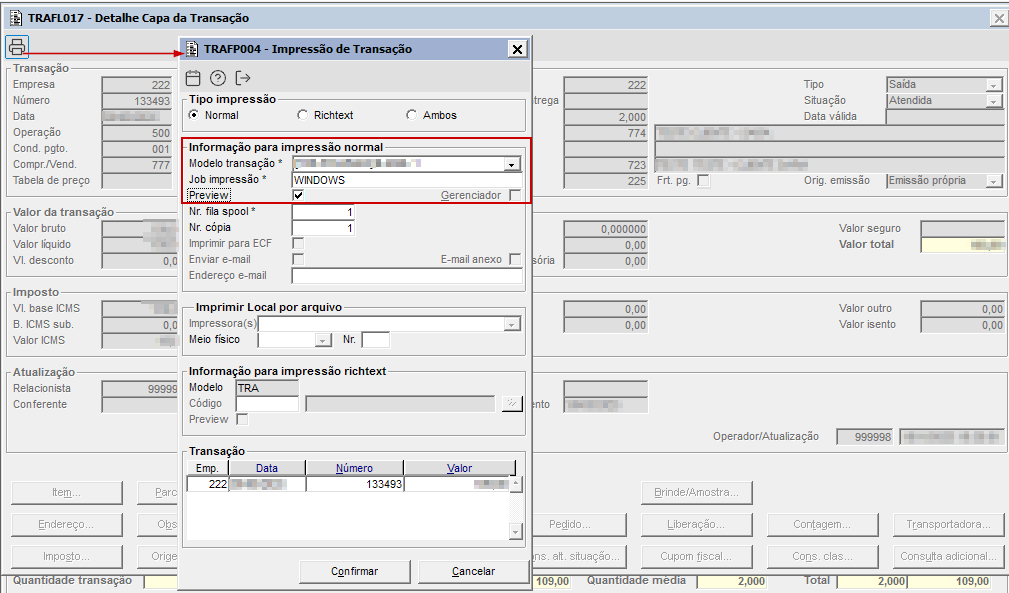Toggle the E-mail anexo checkbox
The height and width of the screenshot is (593, 1009).
(x=515, y=259)
